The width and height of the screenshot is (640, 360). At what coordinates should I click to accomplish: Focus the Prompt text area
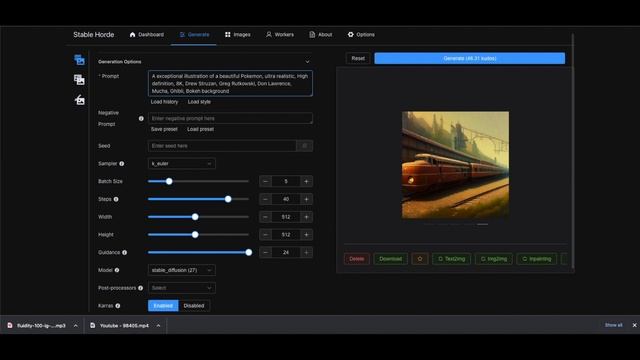(230, 83)
